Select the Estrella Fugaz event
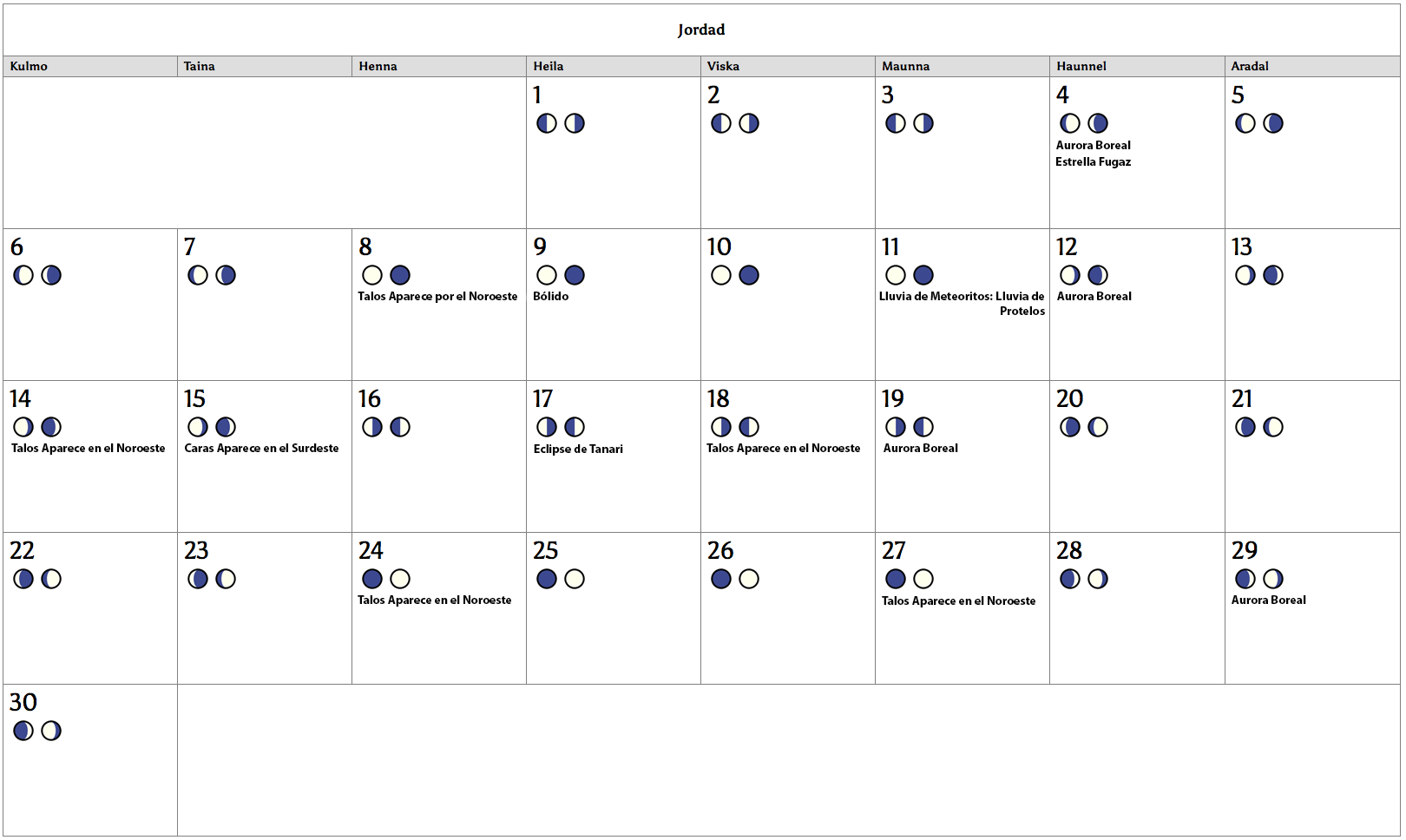This screenshot has height=840, width=1406. coord(1093,161)
